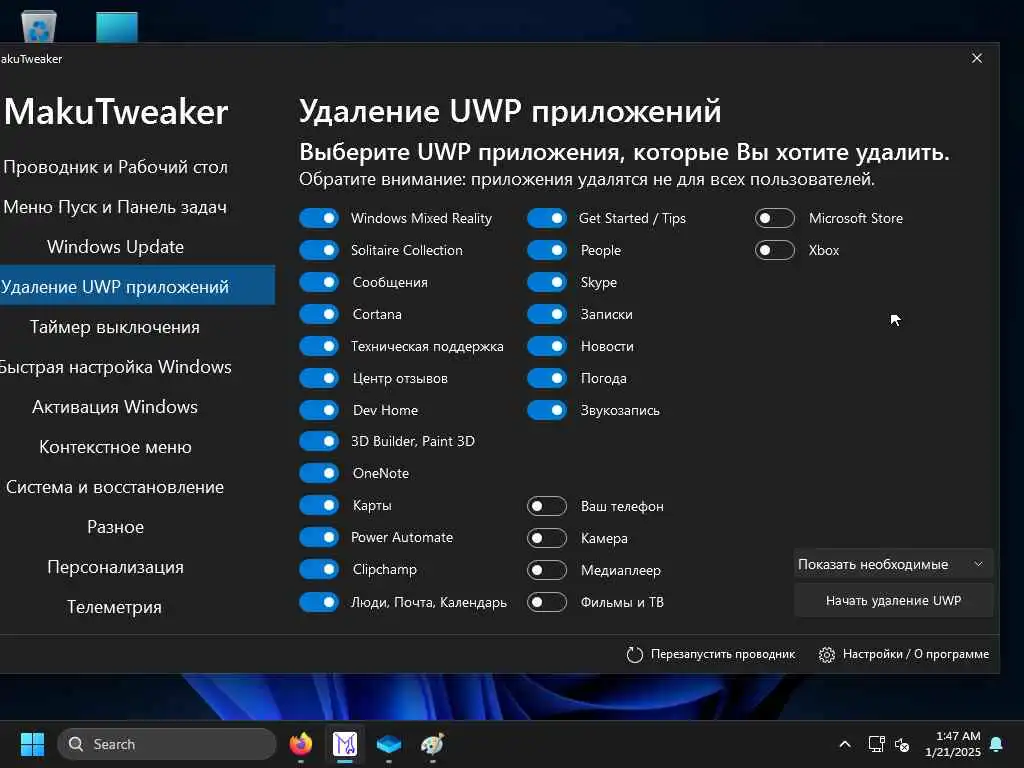The width and height of the screenshot is (1024, 768).
Task: Toggle the Get Started / Tips switch
Action: (x=547, y=218)
